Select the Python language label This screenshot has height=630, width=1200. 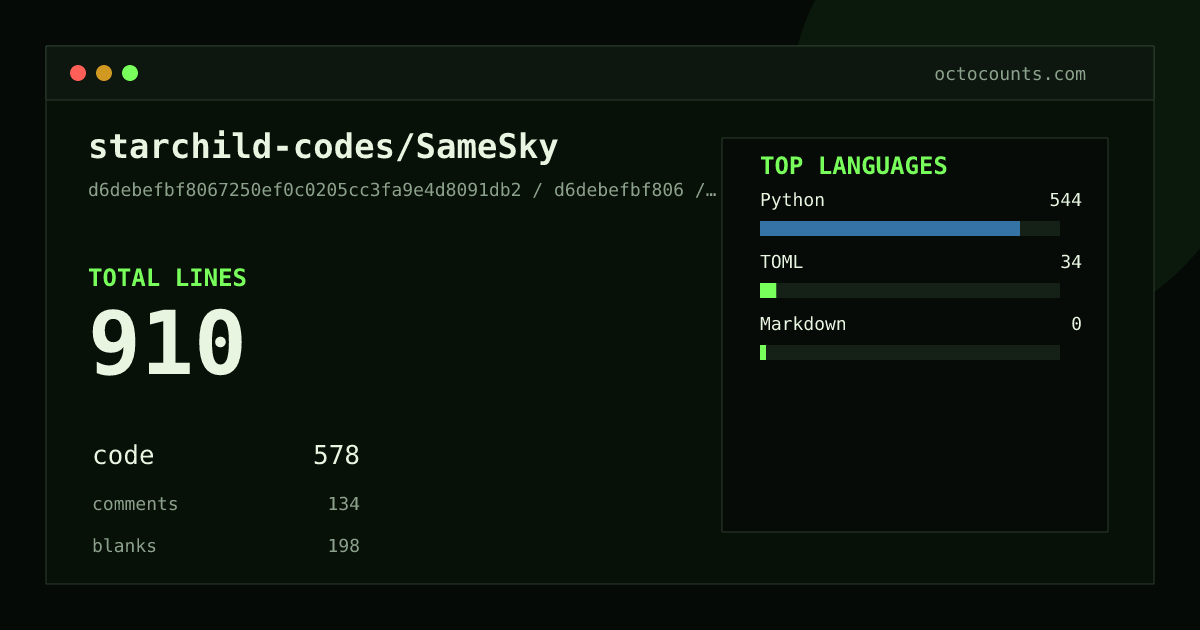792,200
